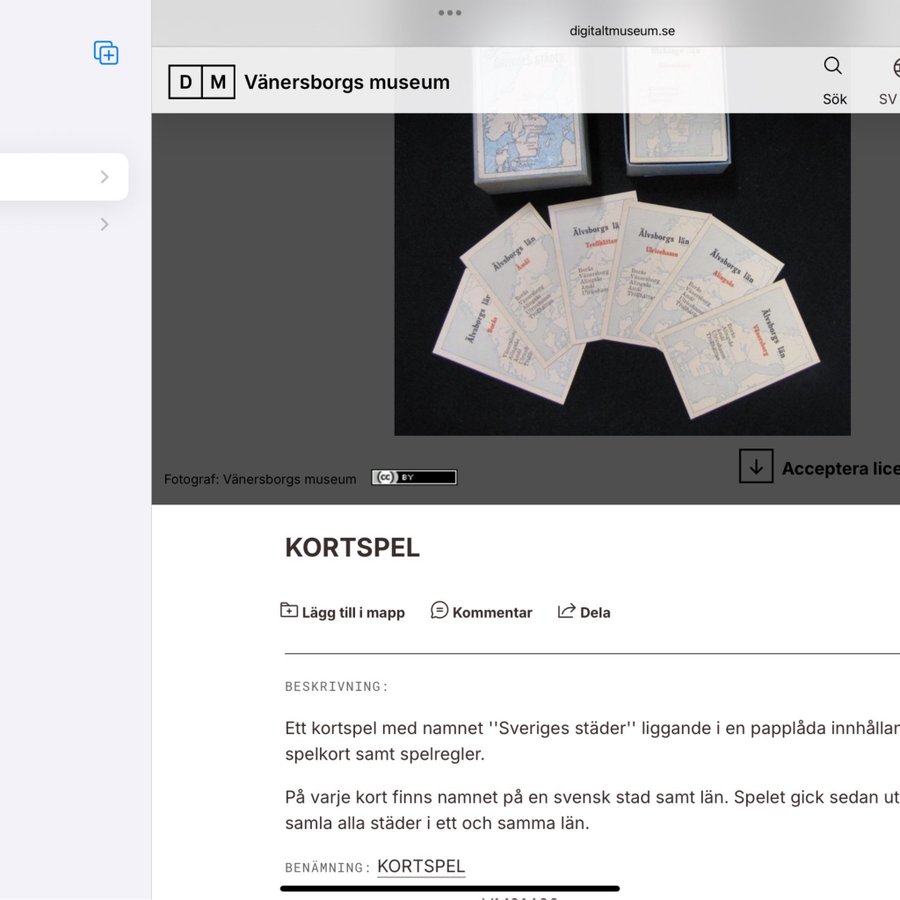Select the digitaltmuseum.se address field

[622, 31]
